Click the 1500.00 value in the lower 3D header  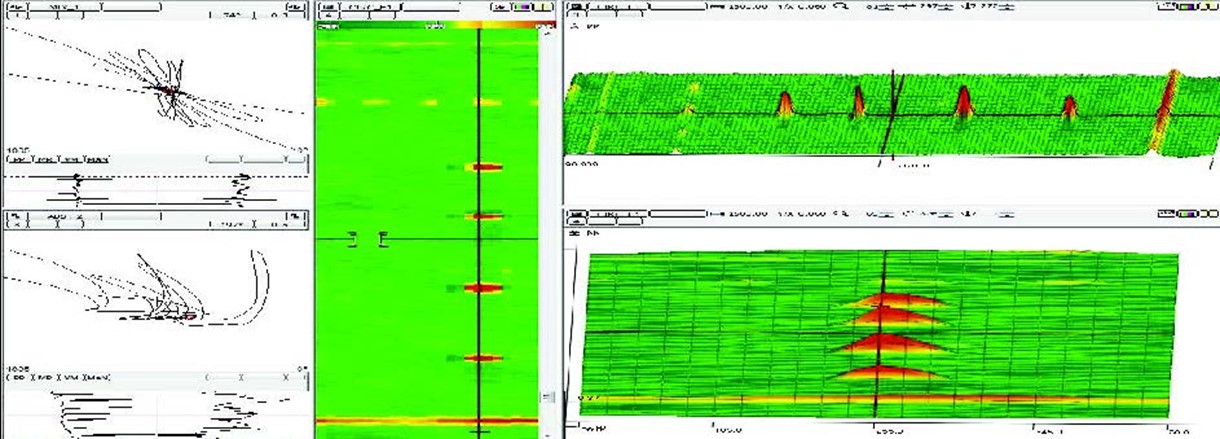(746, 214)
